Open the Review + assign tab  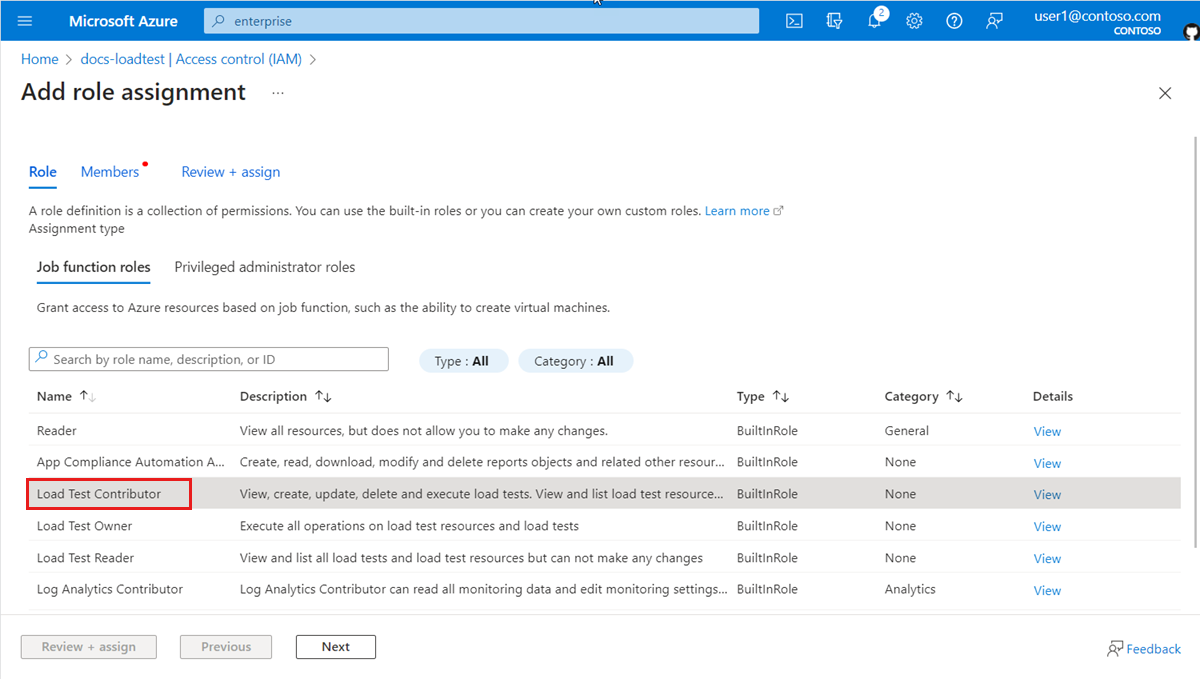click(x=230, y=171)
